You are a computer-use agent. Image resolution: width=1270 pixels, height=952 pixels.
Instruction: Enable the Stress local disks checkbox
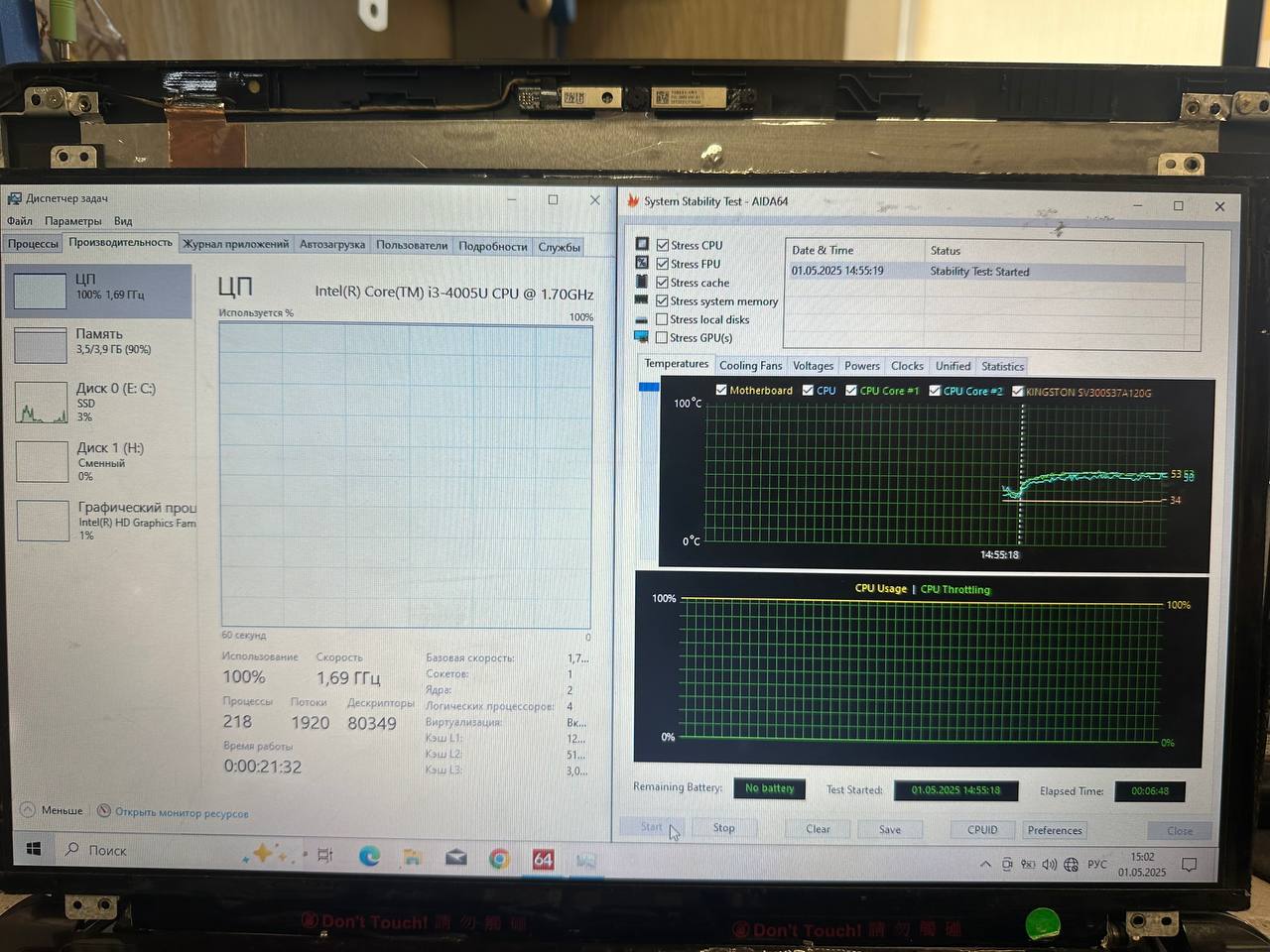pyautogui.click(x=662, y=319)
